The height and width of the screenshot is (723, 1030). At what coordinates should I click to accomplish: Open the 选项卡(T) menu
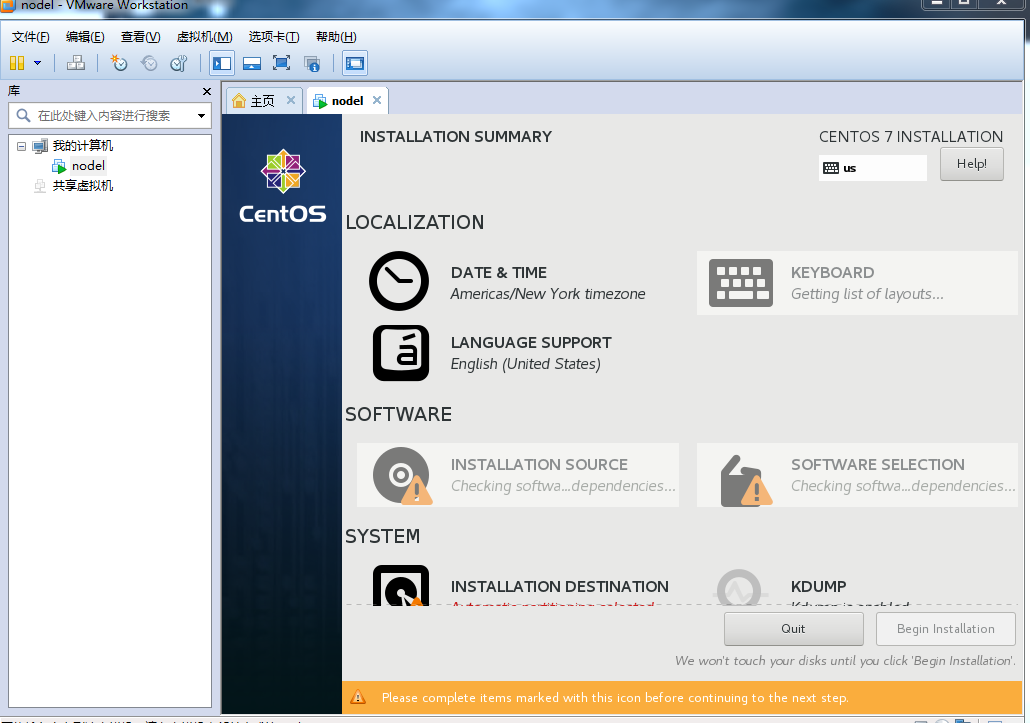click(274, 37)
